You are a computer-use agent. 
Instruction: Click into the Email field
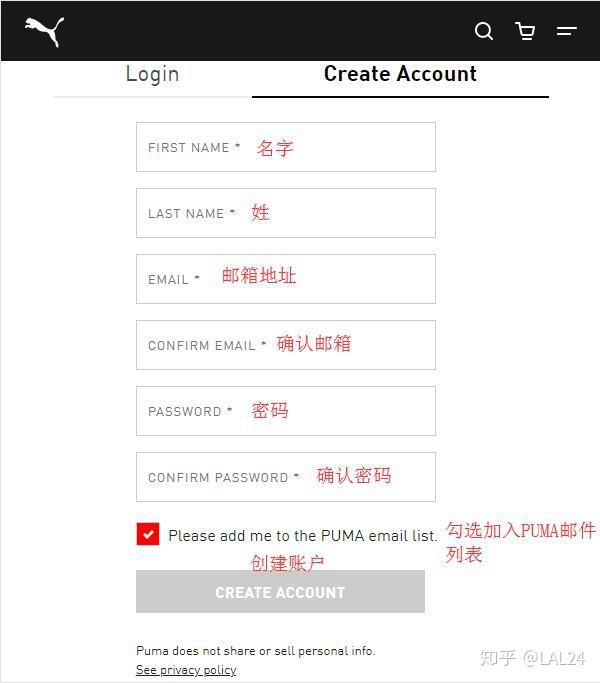(286, 279)
